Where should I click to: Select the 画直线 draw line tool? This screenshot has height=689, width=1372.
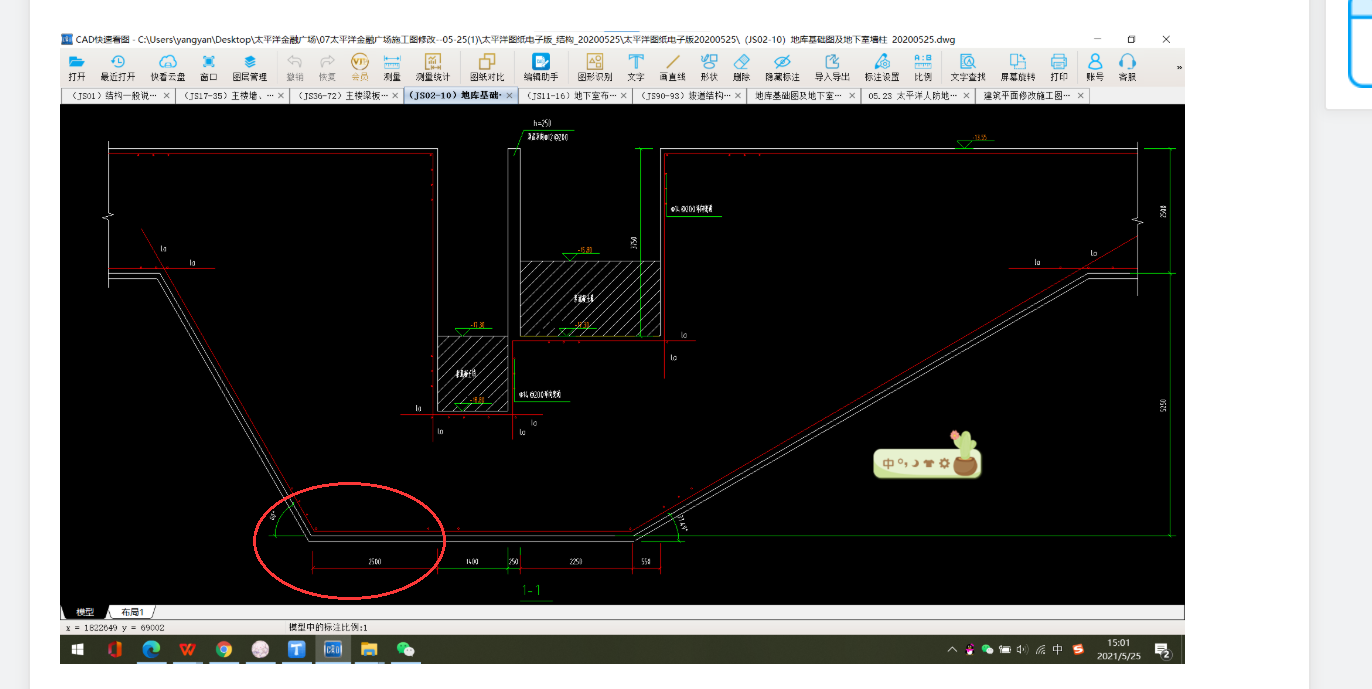point(672,67)
